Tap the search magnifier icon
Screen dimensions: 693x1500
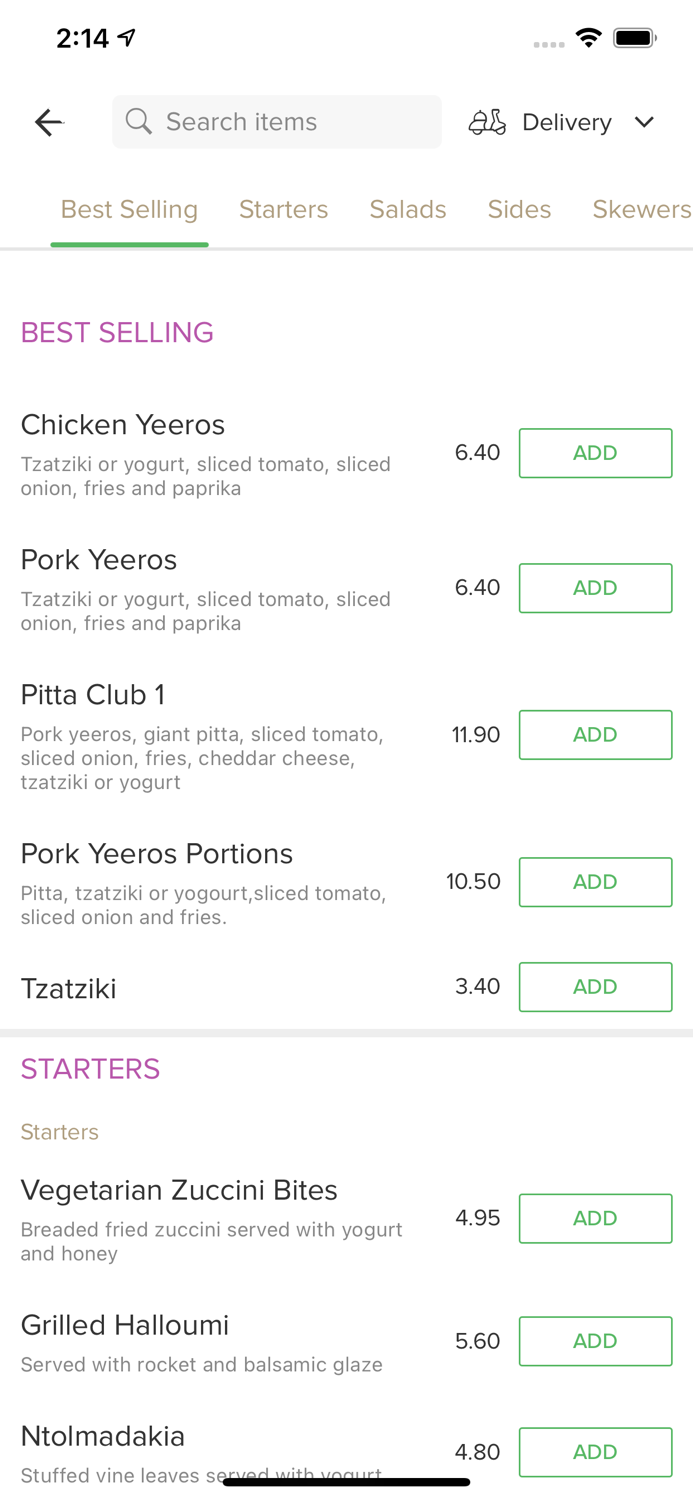pyautogui.click(x=139, y=122)
